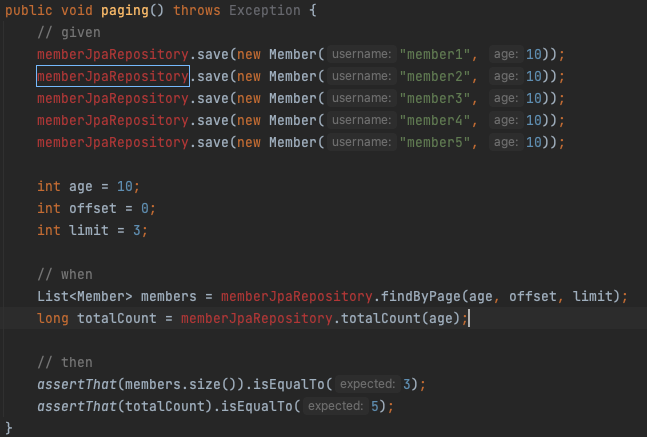Click the expected hint value 5
Screen dimensions: 647x437
pos(375,406)
